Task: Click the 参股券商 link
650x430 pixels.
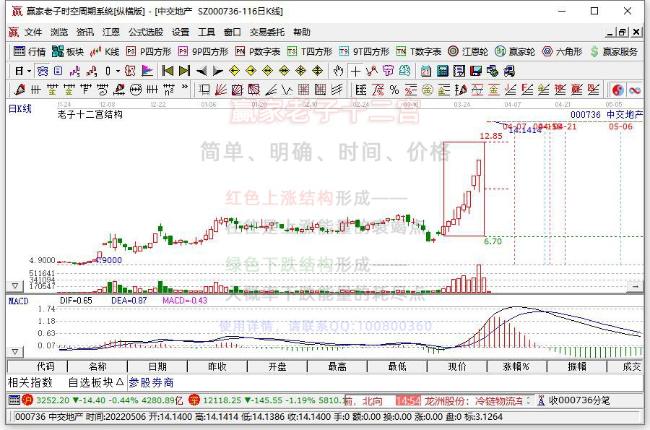Action: tap(151, 382)
